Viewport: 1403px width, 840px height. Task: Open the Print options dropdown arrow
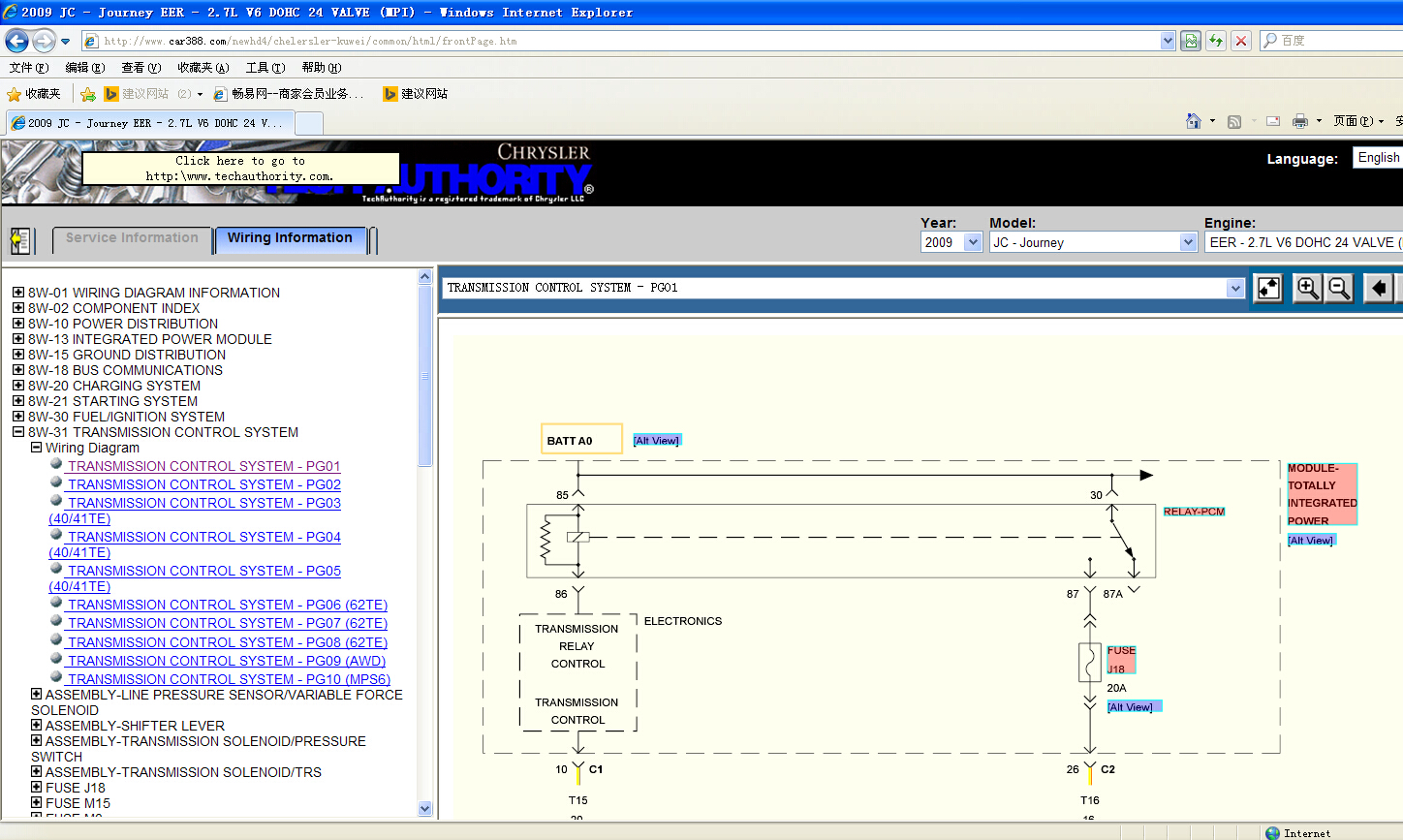1319,121
